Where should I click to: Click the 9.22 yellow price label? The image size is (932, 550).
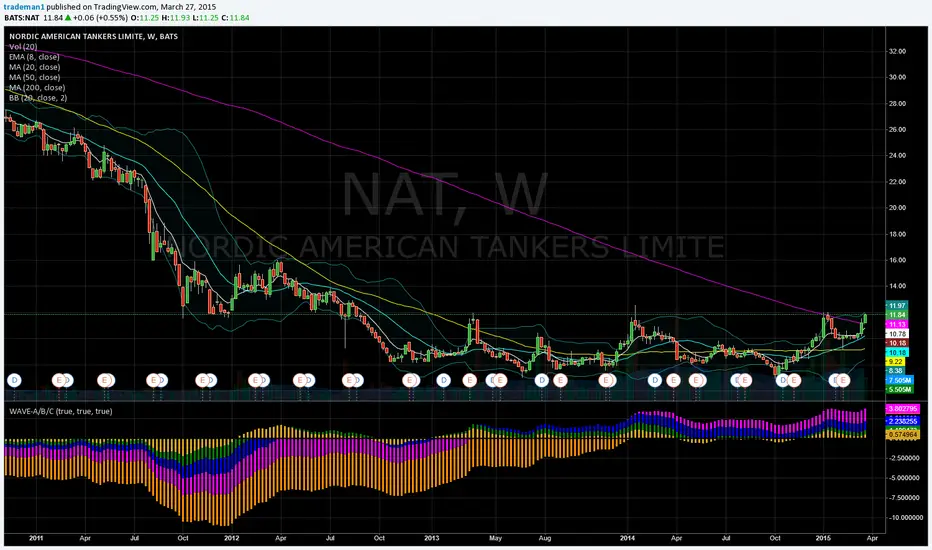tap(895, 362)
